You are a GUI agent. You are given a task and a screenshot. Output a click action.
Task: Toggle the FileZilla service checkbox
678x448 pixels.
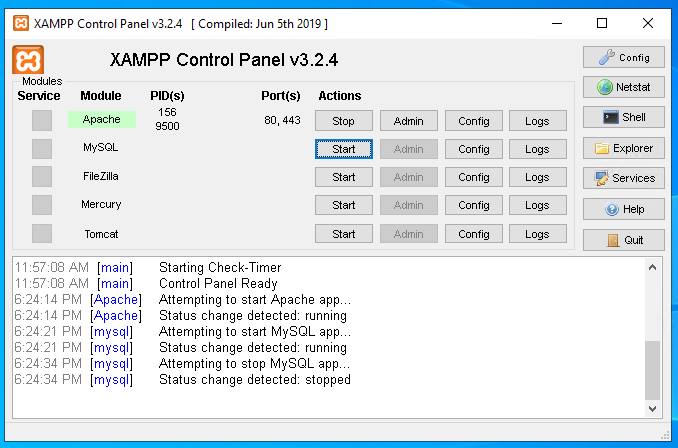[42, 176]
